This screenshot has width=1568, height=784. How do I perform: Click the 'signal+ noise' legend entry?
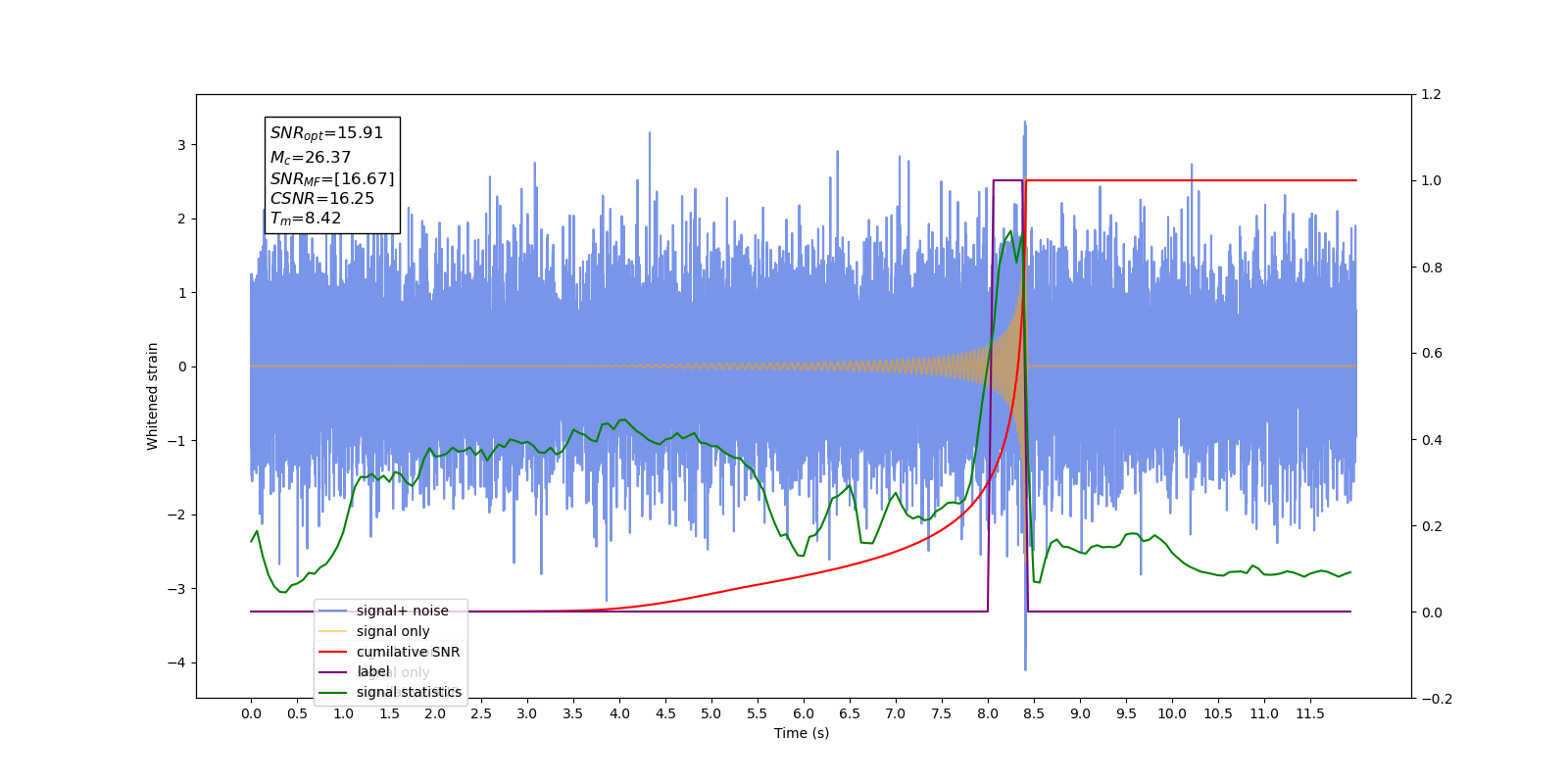[x=402, y=611]
